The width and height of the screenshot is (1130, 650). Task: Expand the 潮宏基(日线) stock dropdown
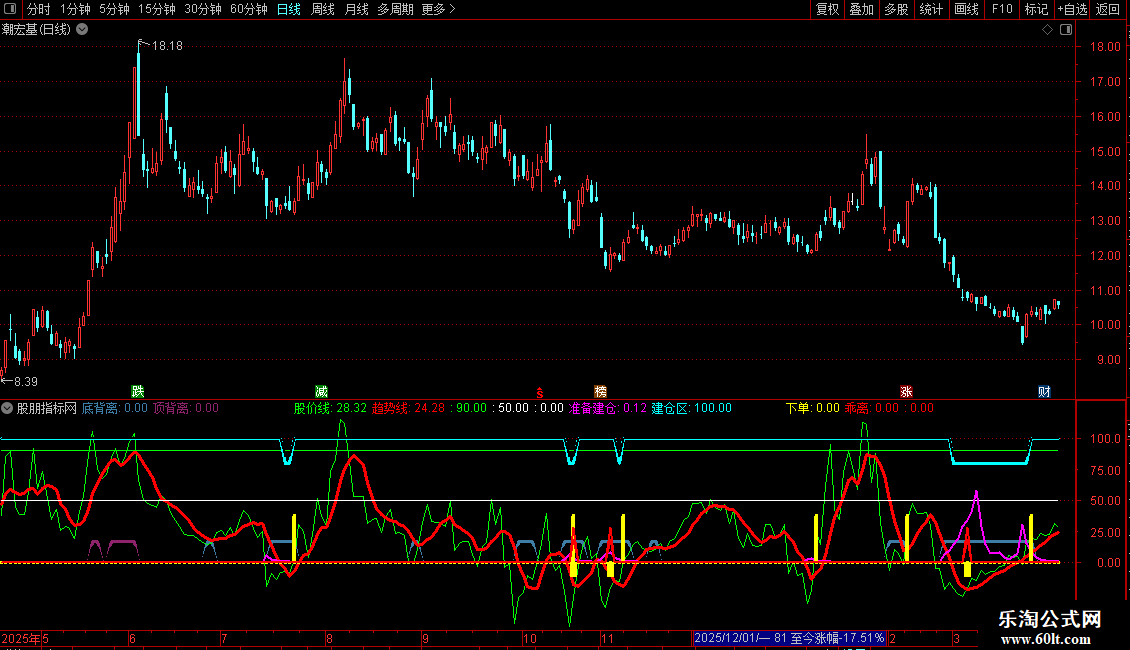point(82,29)
